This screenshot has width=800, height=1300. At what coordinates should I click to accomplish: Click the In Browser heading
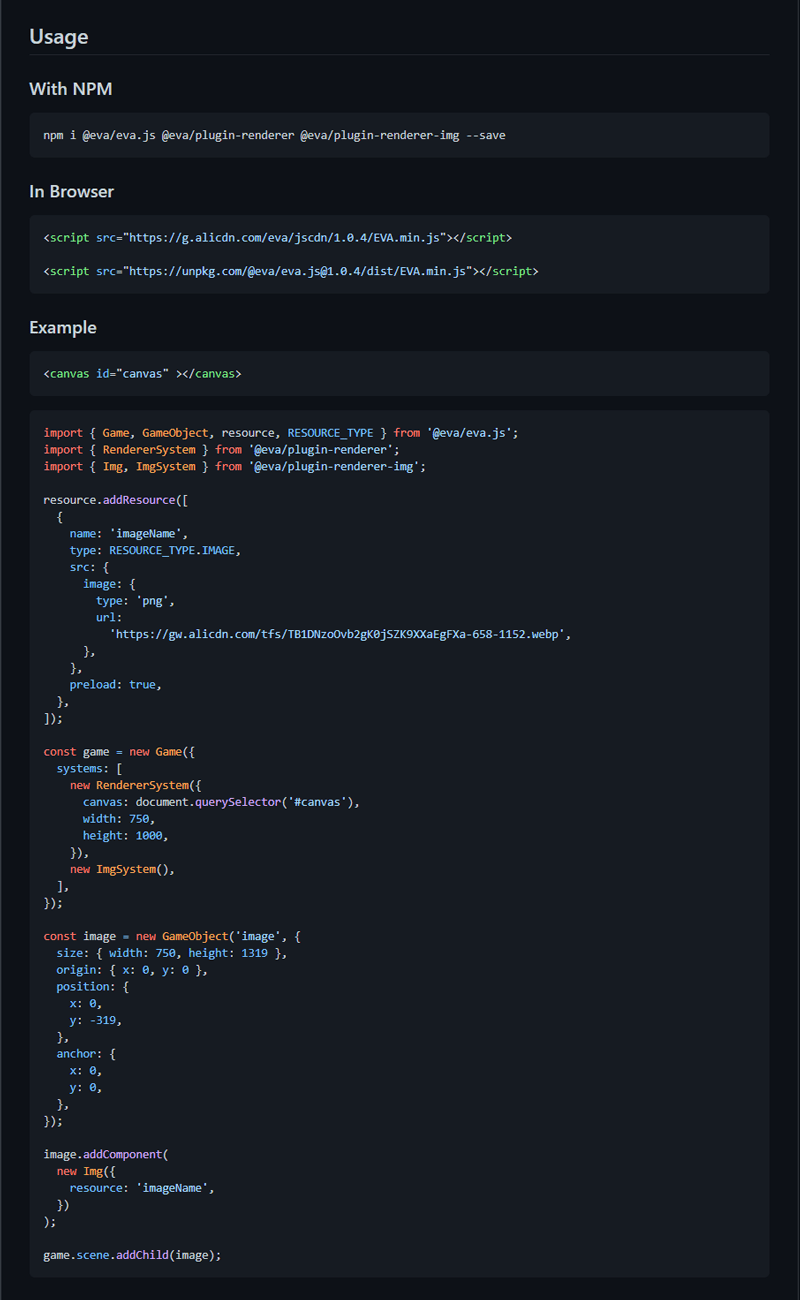(72, 191)
